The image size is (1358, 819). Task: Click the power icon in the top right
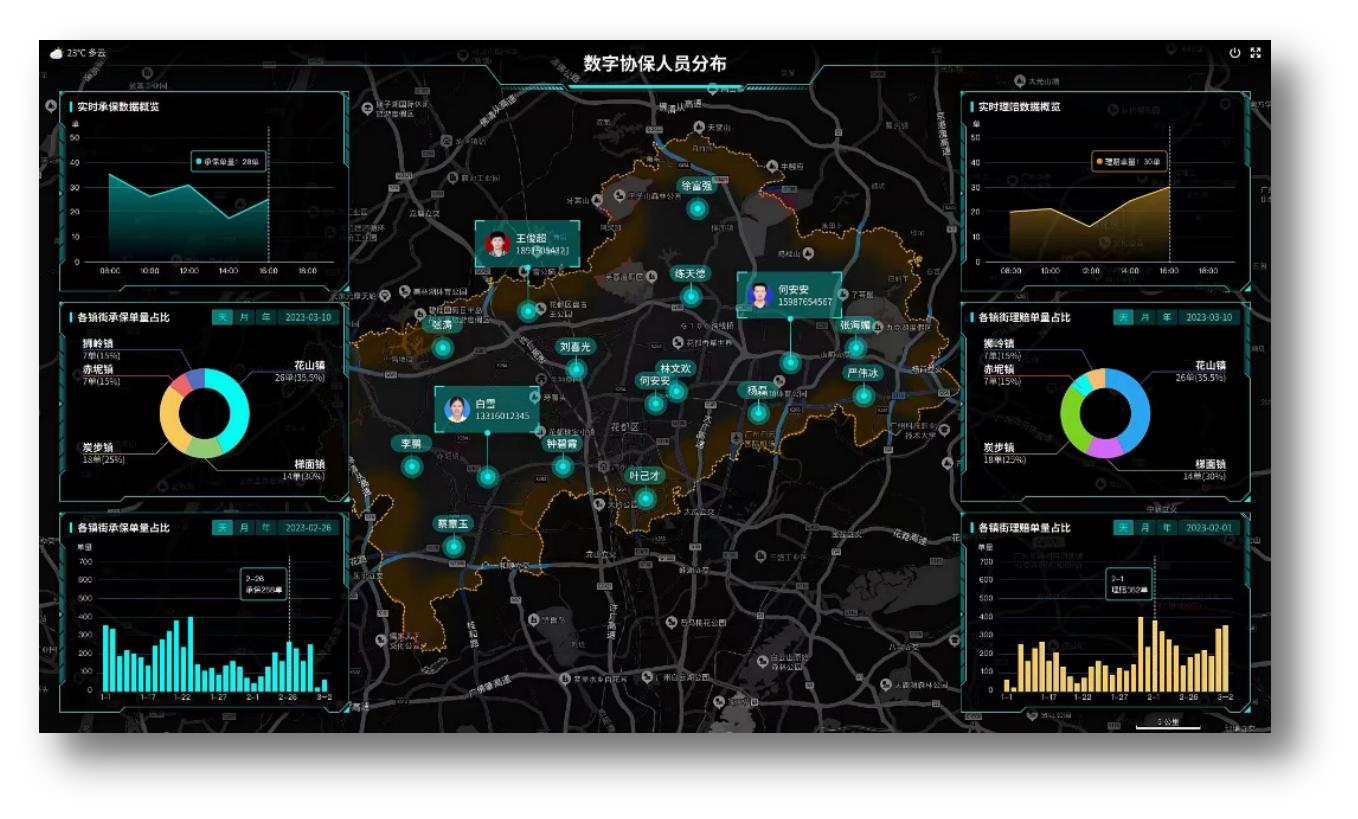pyautogui.click(x=1235, y=53)
